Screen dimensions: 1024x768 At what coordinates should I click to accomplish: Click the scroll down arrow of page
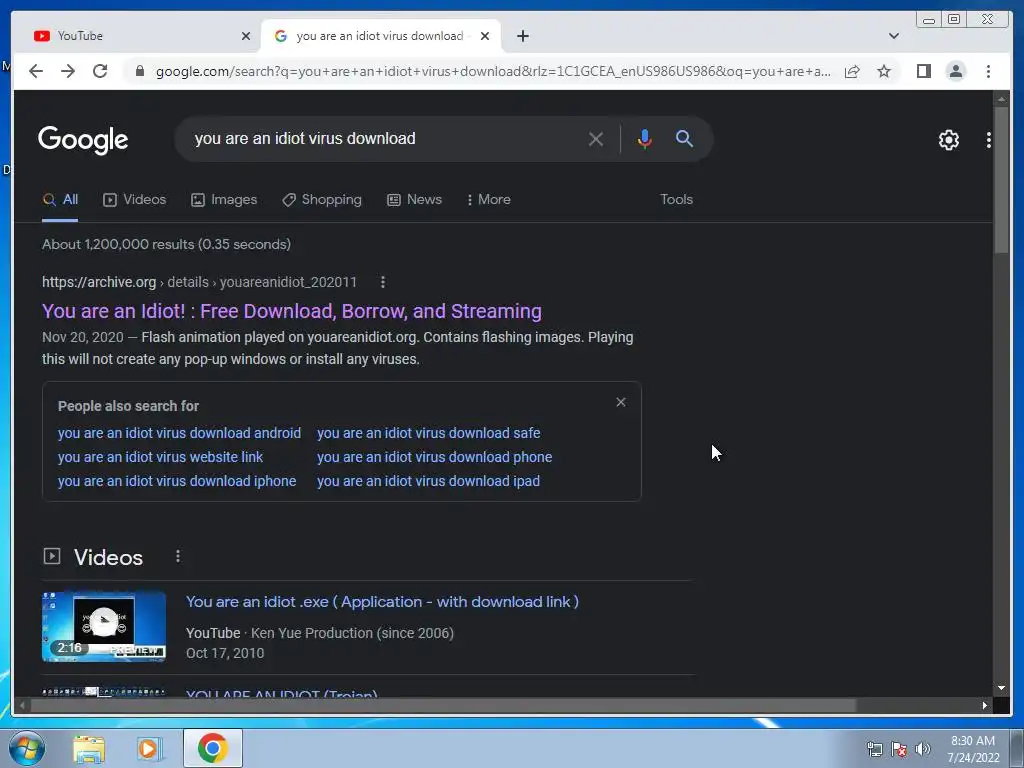1001,688
